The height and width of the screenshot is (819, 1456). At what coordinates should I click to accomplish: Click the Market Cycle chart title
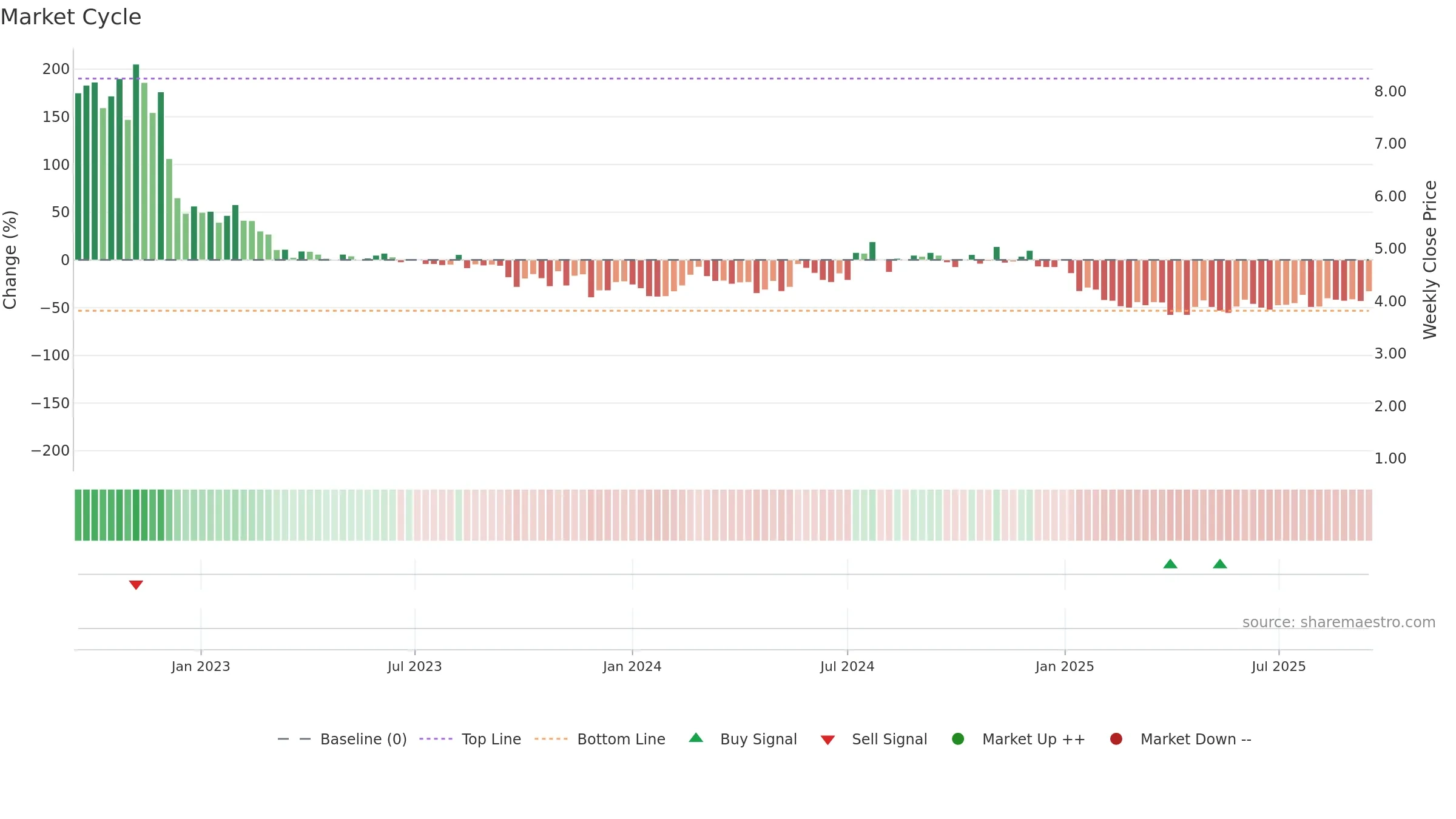click(71, 17)
